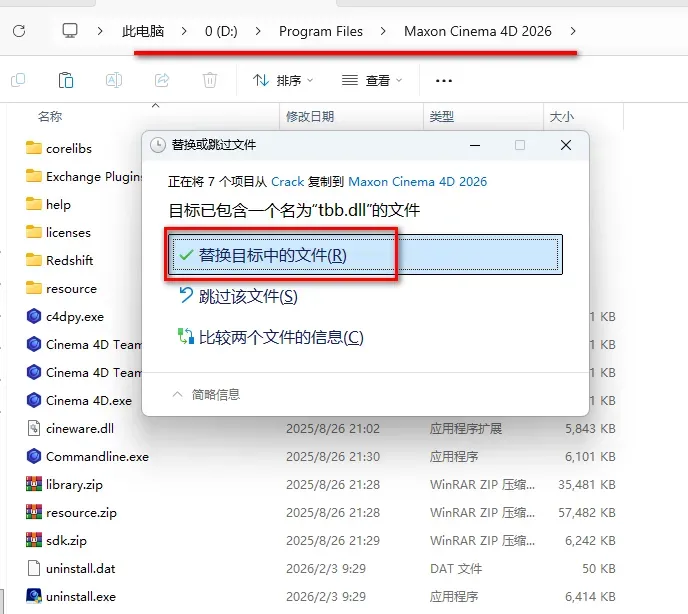
Task: Select the uninstall.dat file
Action: pyautogui.click(x=70, y=568)
